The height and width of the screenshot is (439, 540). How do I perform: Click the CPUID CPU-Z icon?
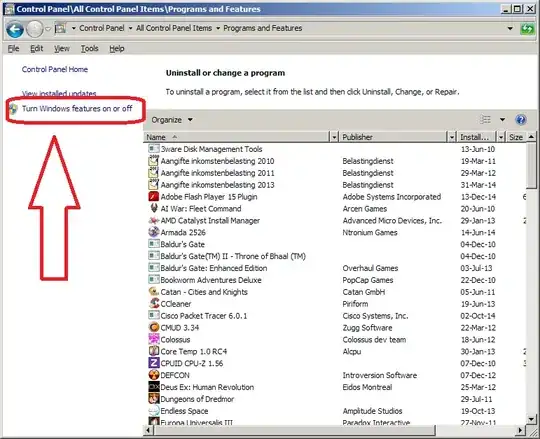coord(154,363)
